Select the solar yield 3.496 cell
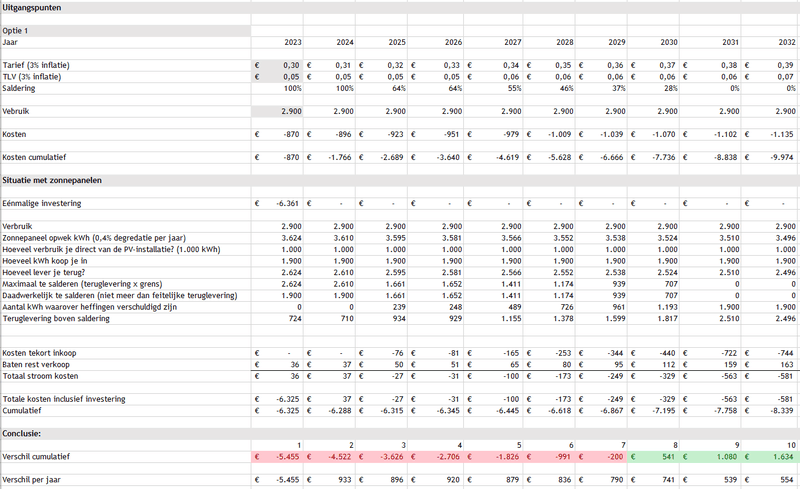The height and width of the screenshot is (489, 800). tap(770, 238)
